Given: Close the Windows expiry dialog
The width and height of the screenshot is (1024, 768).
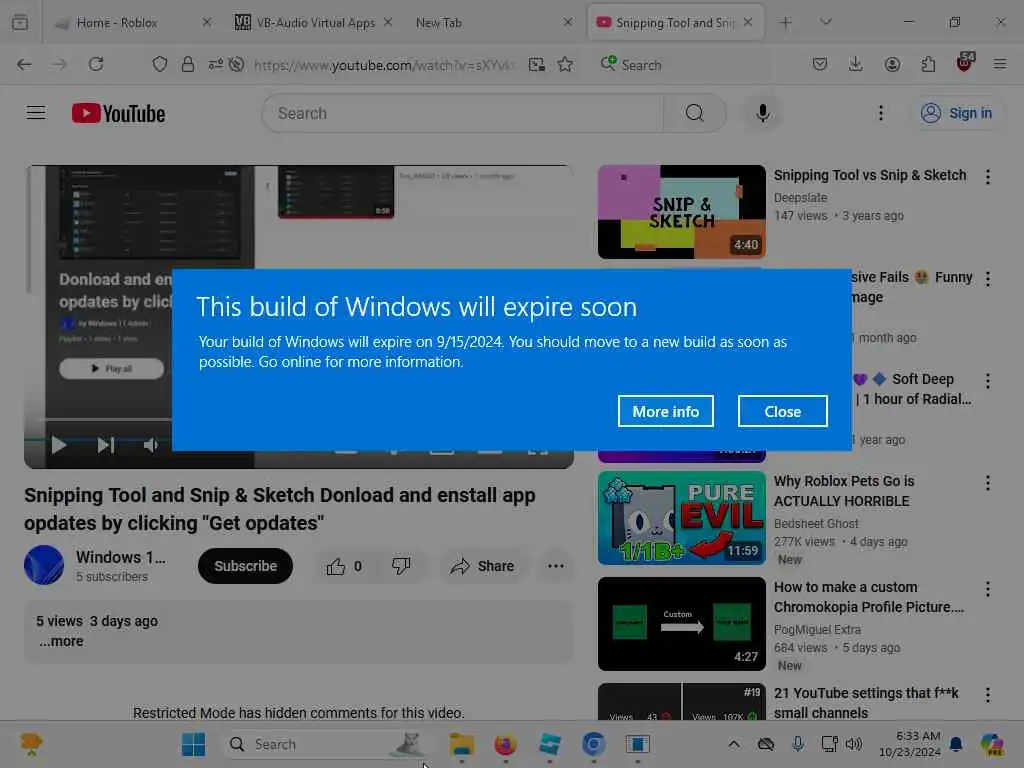Looking at the screenshot, I should pyautogui.click(x=782, y=411).
